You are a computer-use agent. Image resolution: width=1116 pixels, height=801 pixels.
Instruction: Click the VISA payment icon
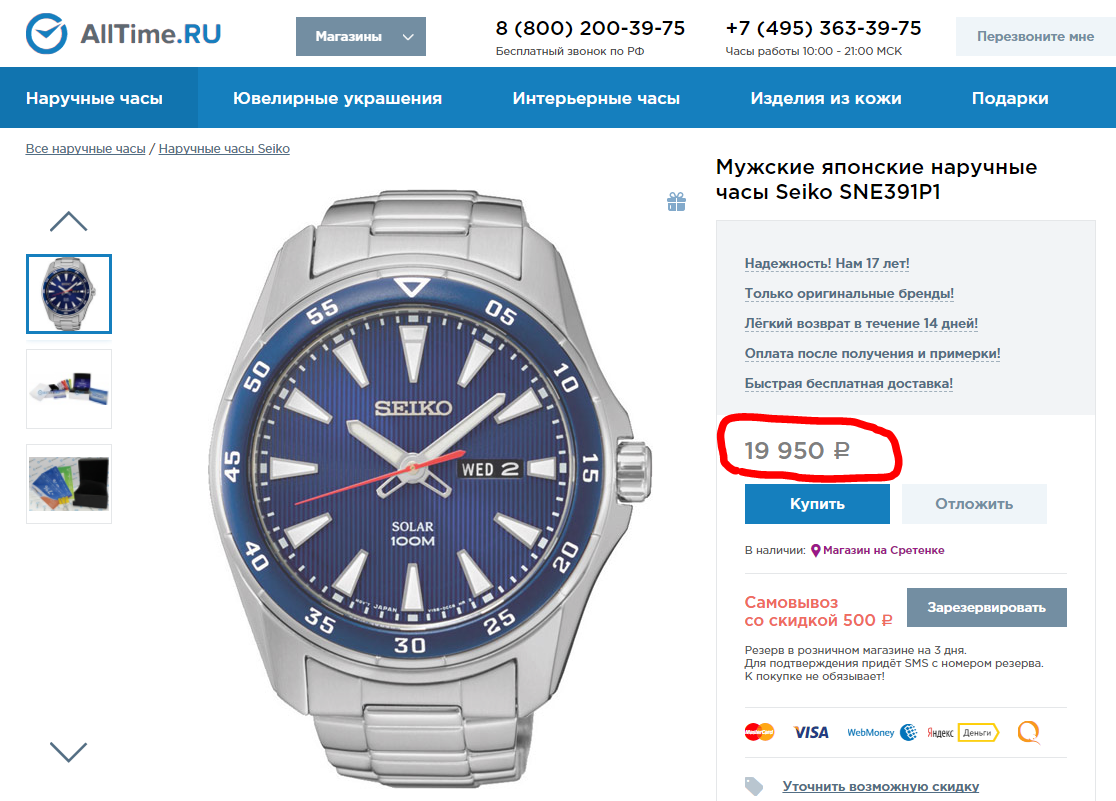811,732
